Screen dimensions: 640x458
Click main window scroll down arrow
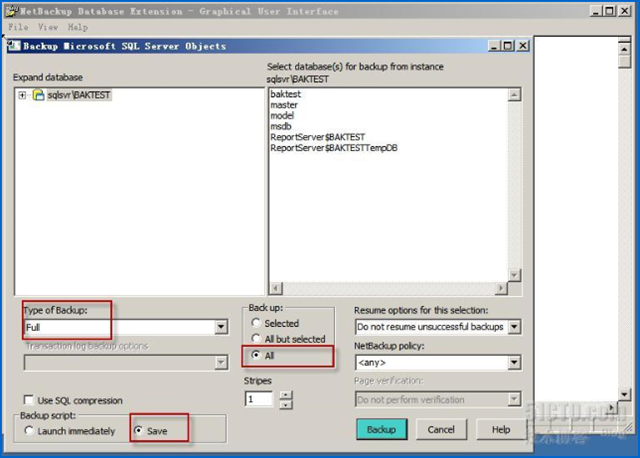point(624,394)
